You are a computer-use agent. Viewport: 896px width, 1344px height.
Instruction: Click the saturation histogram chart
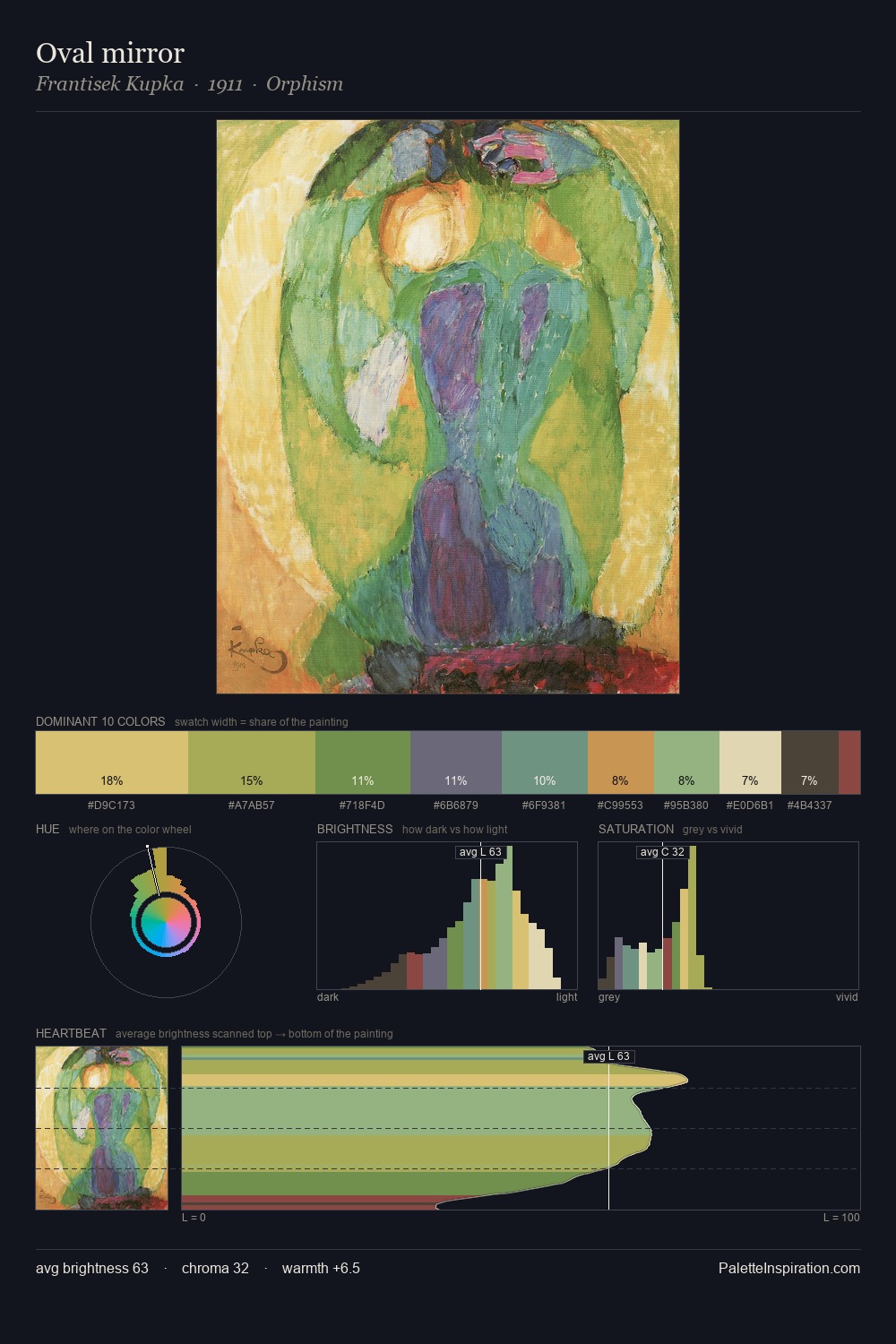tap(728, 916)
